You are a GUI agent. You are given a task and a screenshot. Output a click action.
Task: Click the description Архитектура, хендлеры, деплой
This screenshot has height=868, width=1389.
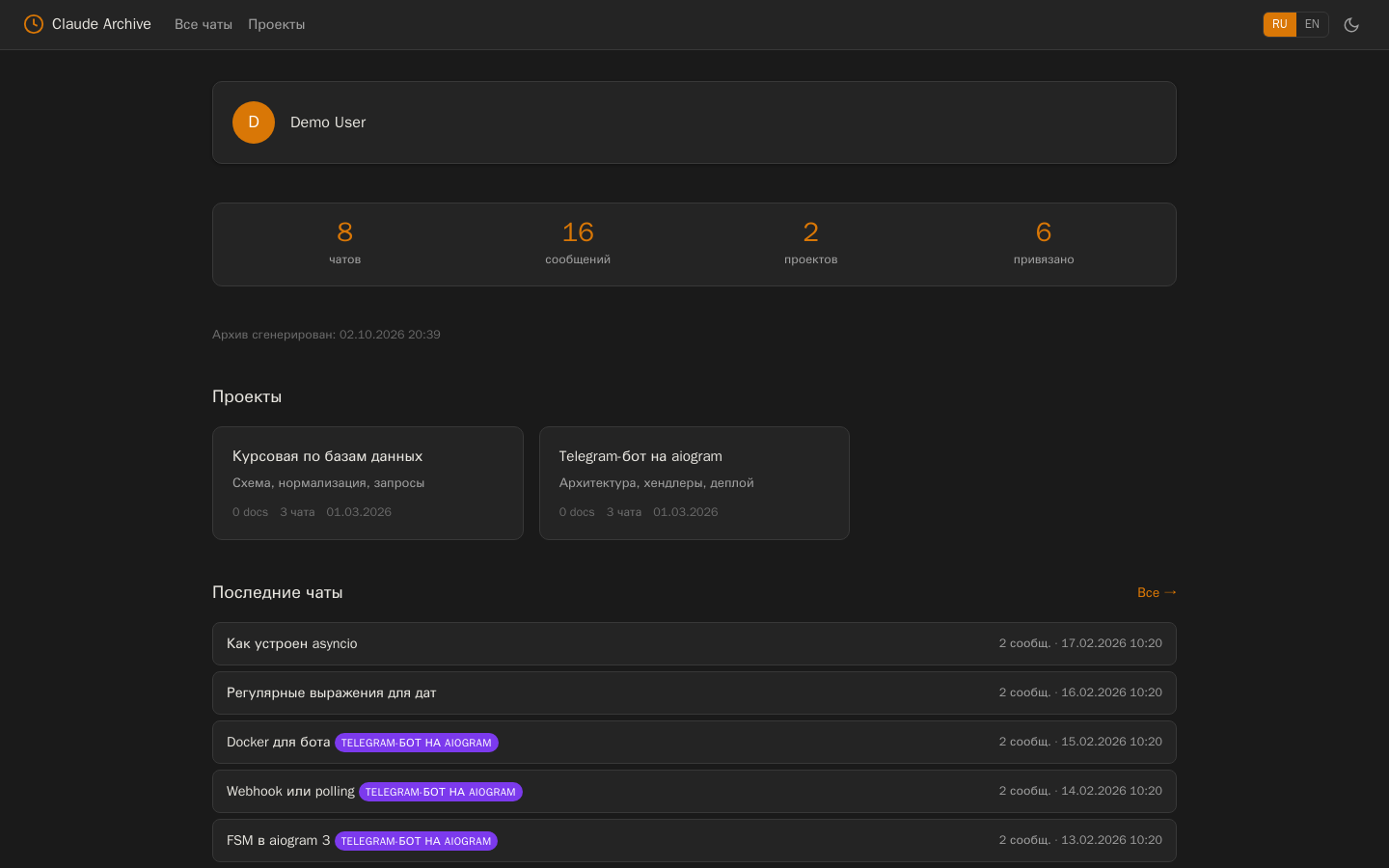pyautogui.click(x=657, y=483)
